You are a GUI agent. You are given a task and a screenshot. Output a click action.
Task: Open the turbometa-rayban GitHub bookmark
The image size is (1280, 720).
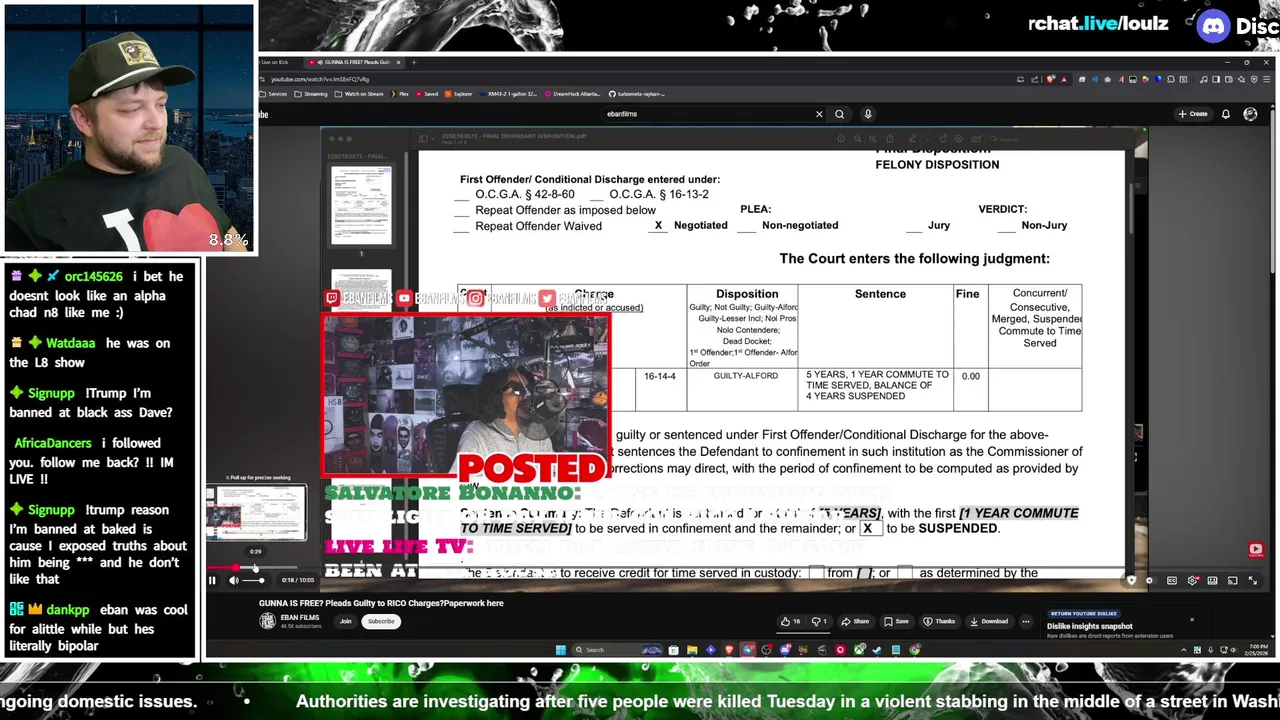(637, 94)
